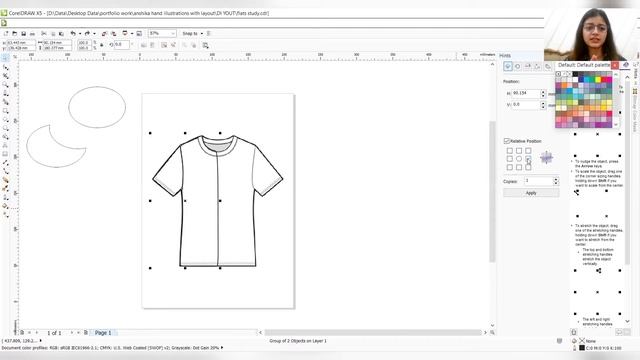Pick the yellow swatch in the palette
This screenshot has width=640, height=360.
pos(598,80)
